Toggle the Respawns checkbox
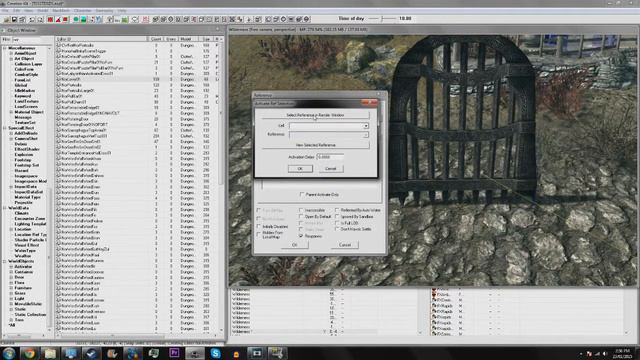Screen dimensions: 640x360 point(301,236)
